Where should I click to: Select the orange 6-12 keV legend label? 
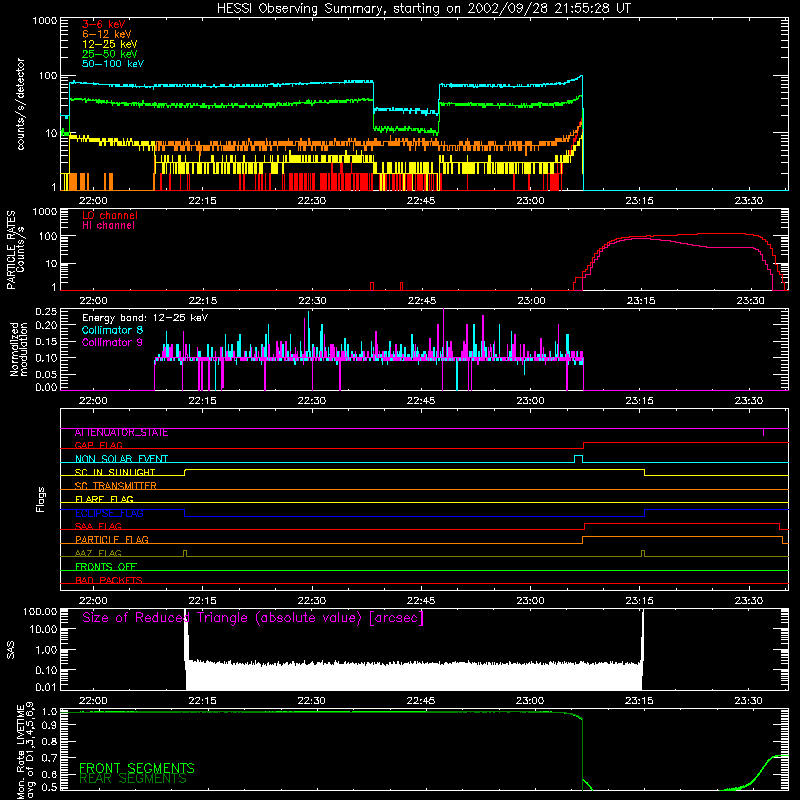(107, 34)
